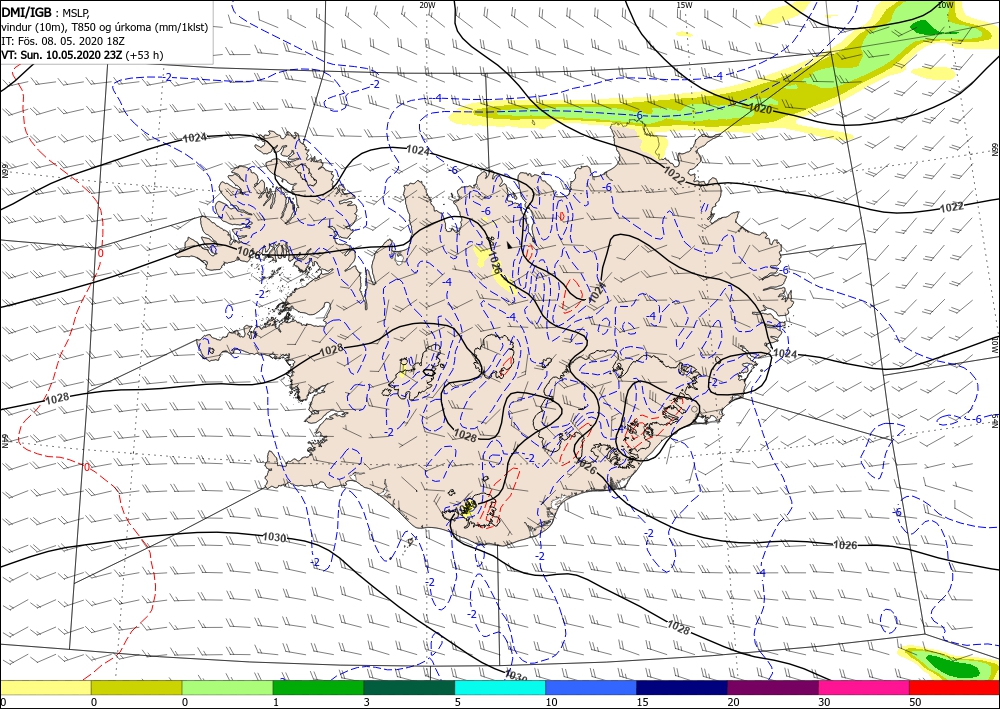Viewport: 1000px width, 709px height.
Task: Click the red legend swatch above 50
Action: [x=954, y=687]
